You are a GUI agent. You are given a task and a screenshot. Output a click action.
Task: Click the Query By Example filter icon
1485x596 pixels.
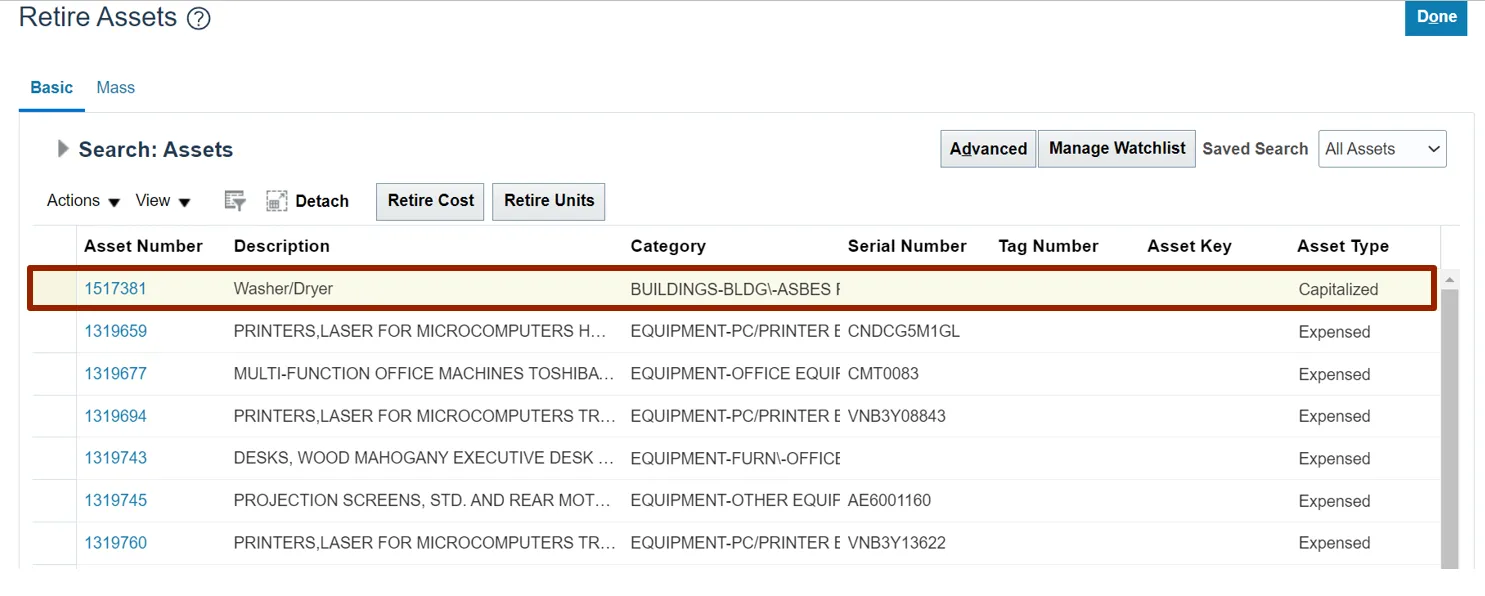coord(235,201)
